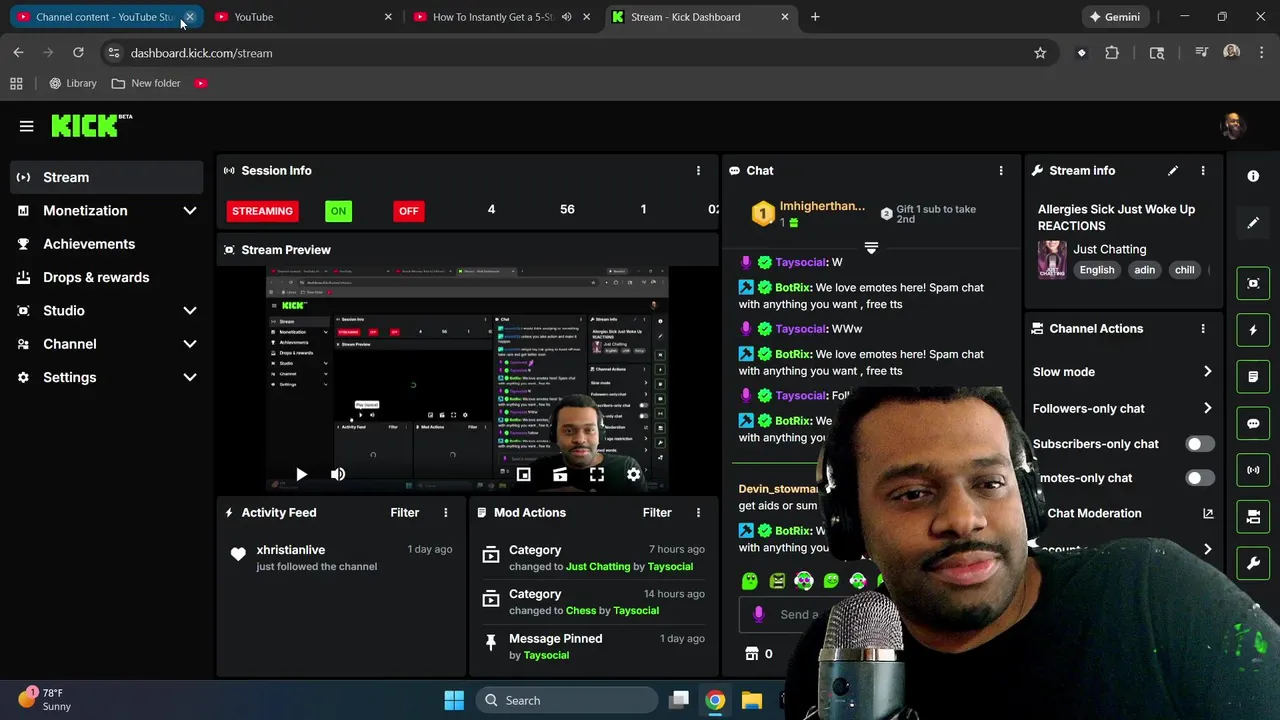This screenshot has height=720, width=1280.
Task: Mute the stream preview volume
Action: 338,475
